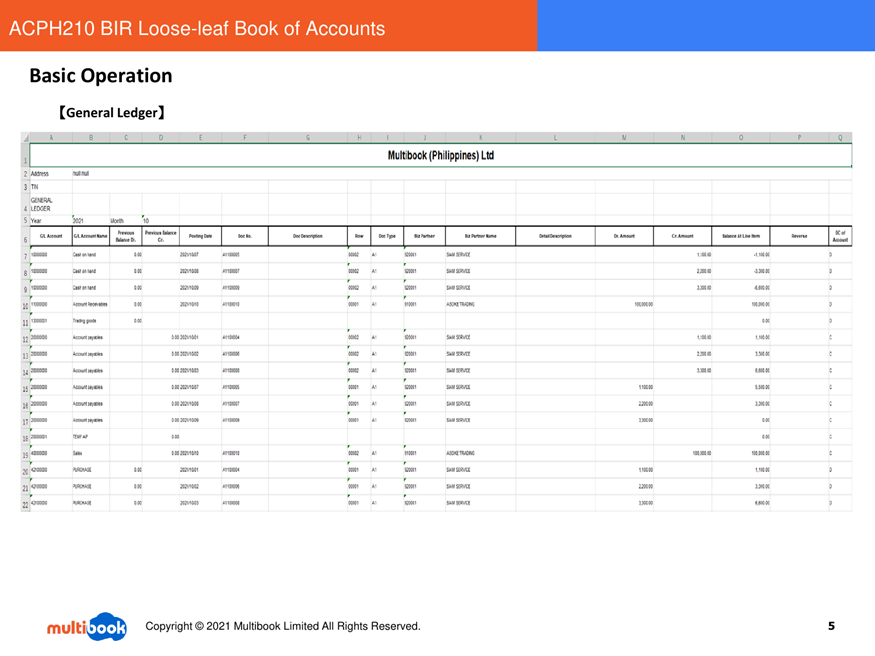Select column A header
This screenshot has height=656, width=875.
pyautogui.click(x=51, y=138)
